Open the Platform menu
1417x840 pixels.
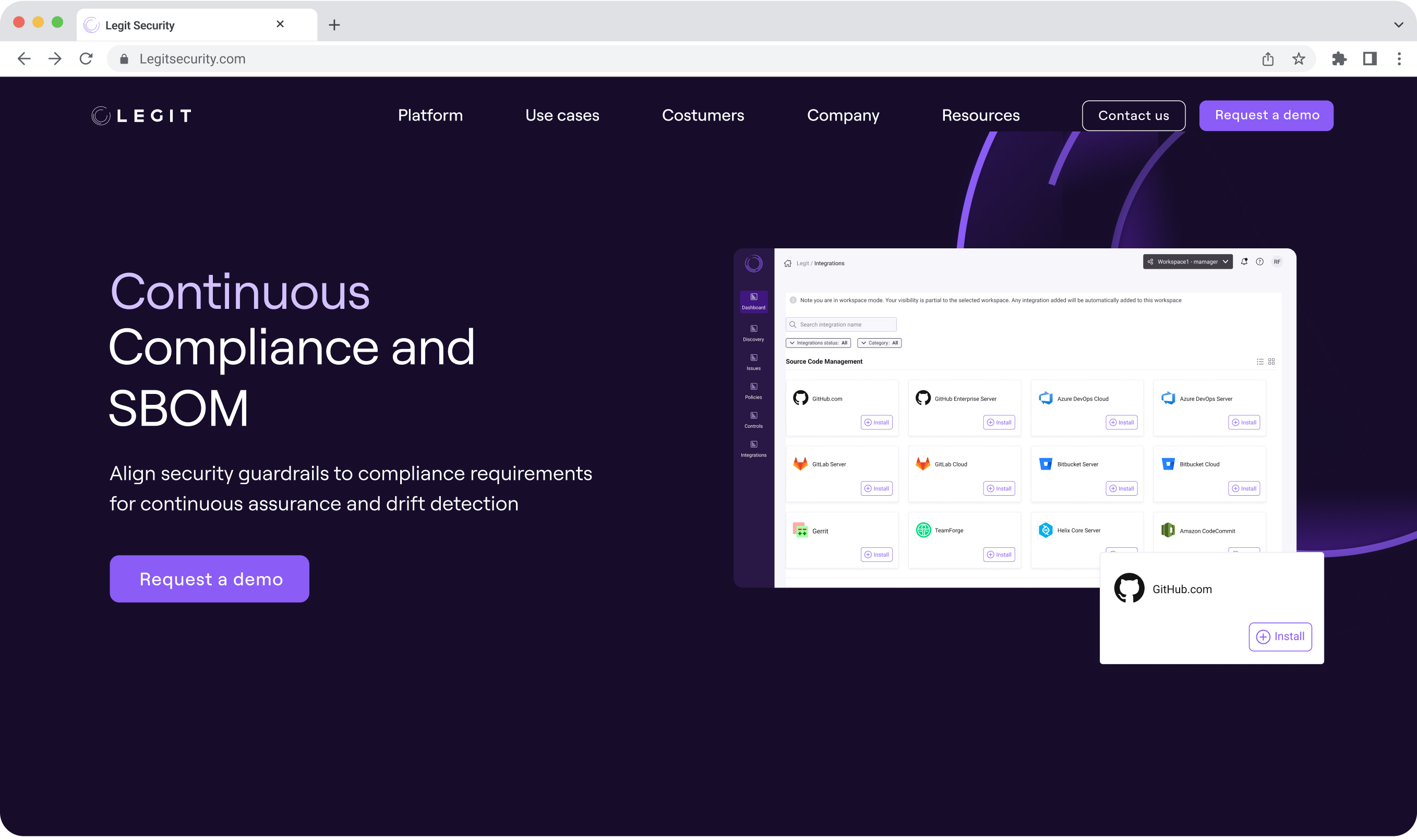pyautogui.click(x=430, y=115)
